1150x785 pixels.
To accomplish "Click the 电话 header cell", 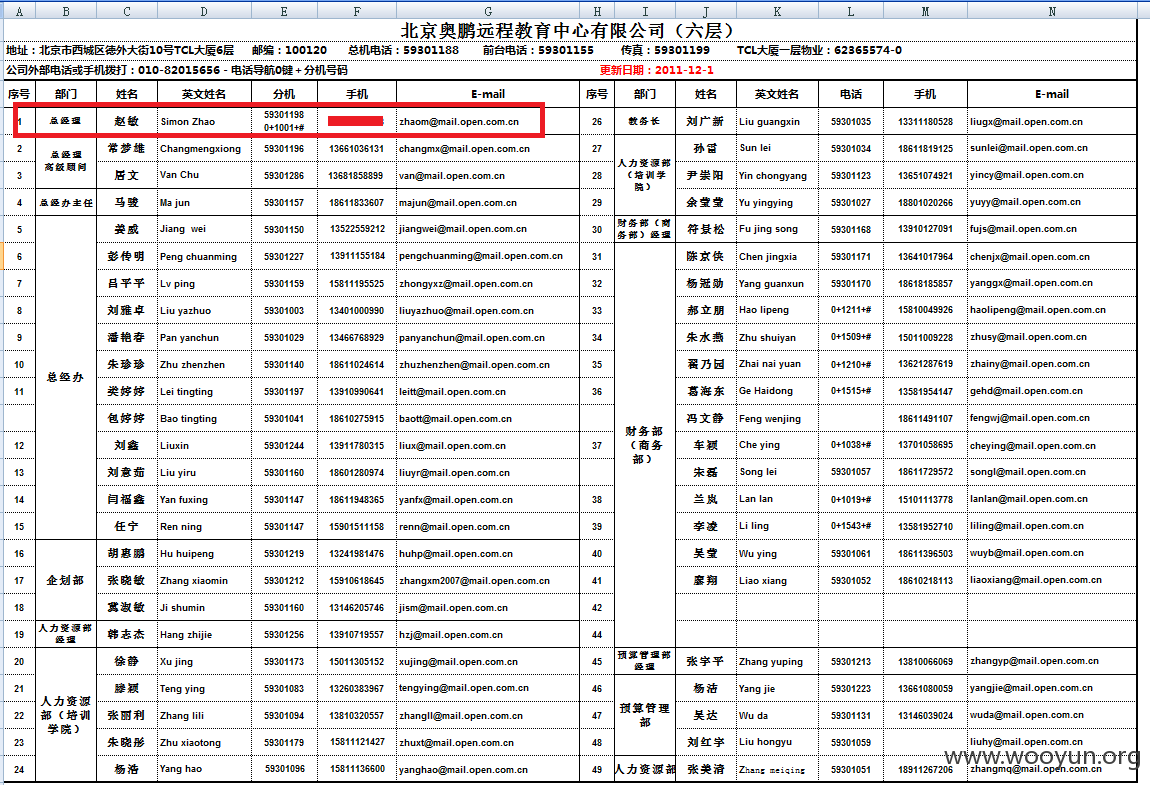I will 851,94.
